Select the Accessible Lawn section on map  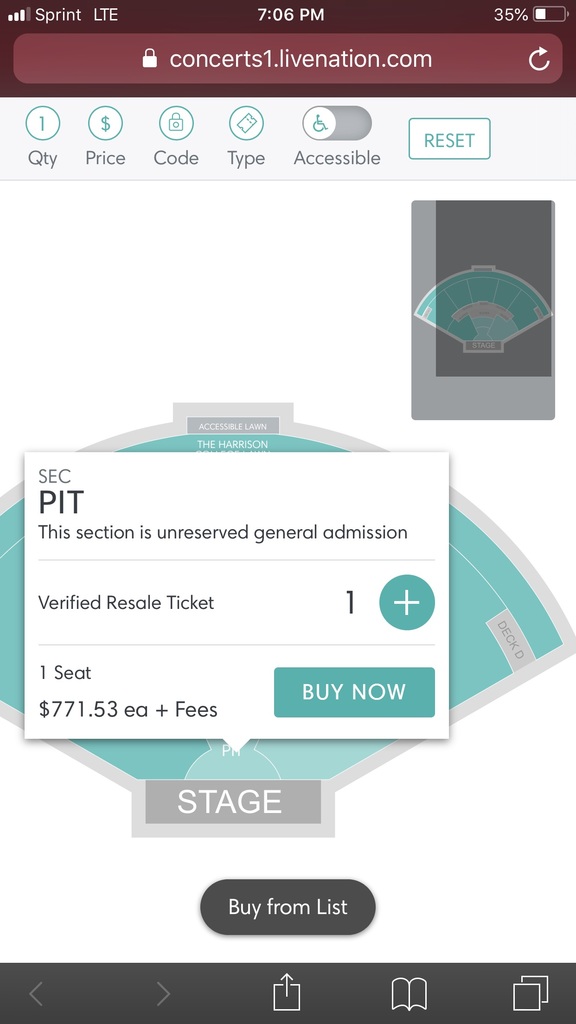[233, 426]
